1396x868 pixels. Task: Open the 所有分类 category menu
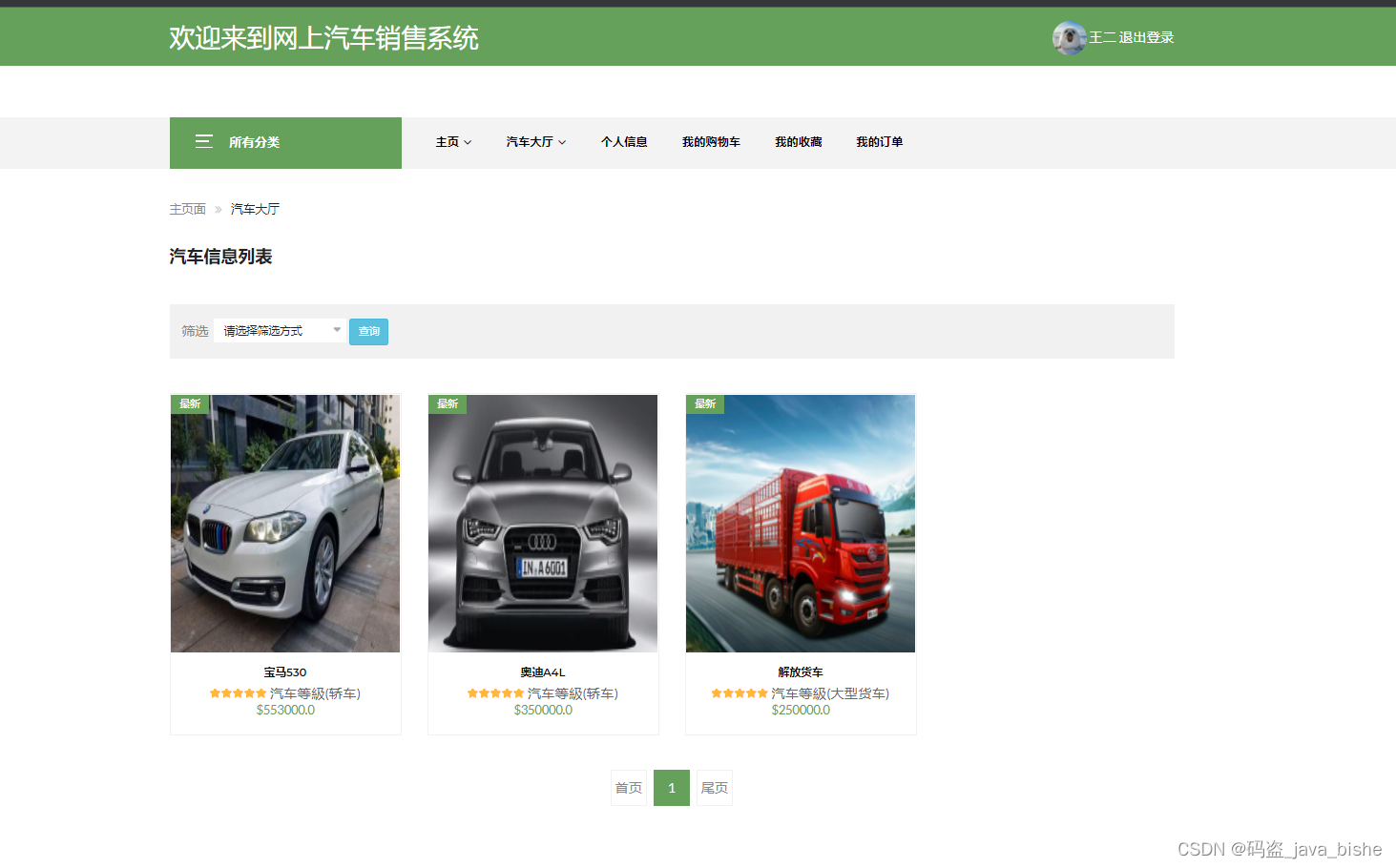coord(285,142)
